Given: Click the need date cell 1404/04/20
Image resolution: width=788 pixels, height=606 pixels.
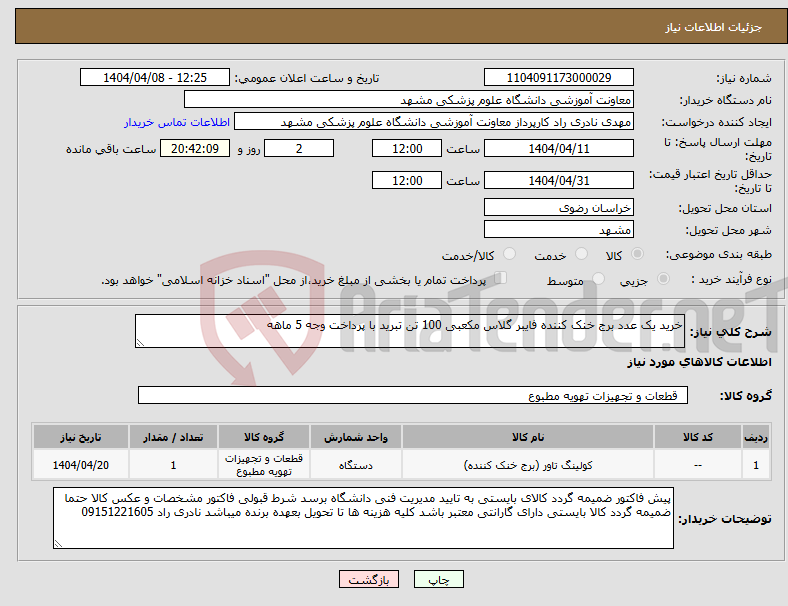Looking at the screenshot, I should pos(81,465).
